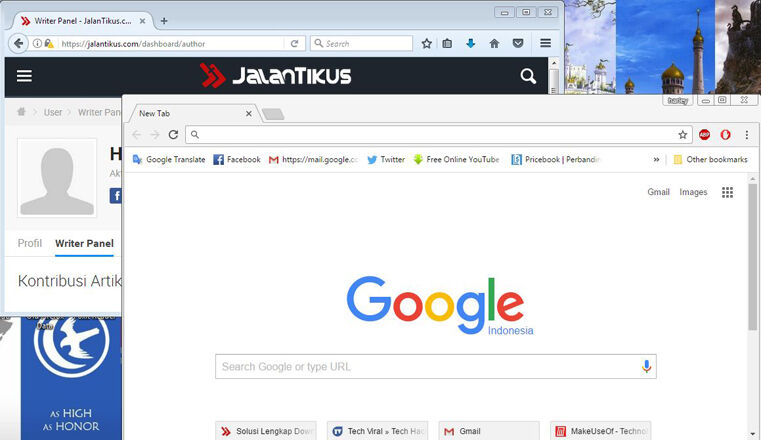Bookmark this page with Firefox star icon
The image size is (761, 440).
(427, 44)
